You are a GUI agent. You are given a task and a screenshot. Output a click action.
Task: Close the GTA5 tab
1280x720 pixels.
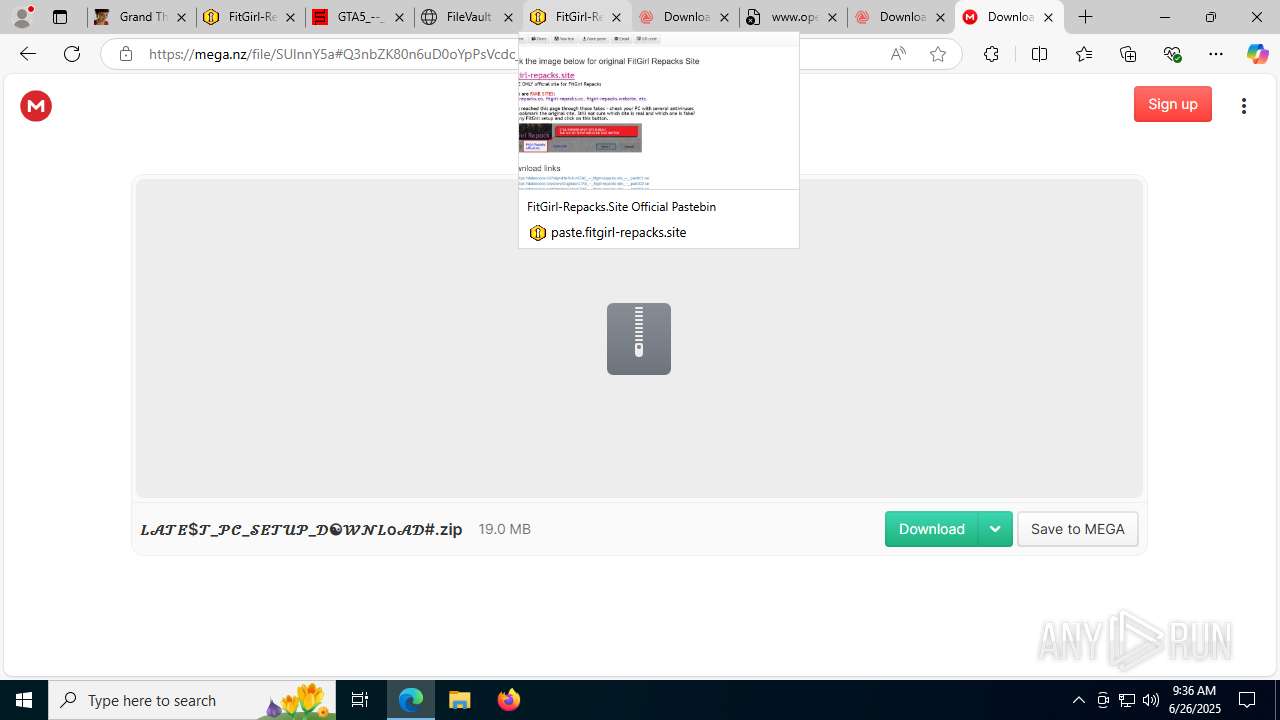coord(399,17)
